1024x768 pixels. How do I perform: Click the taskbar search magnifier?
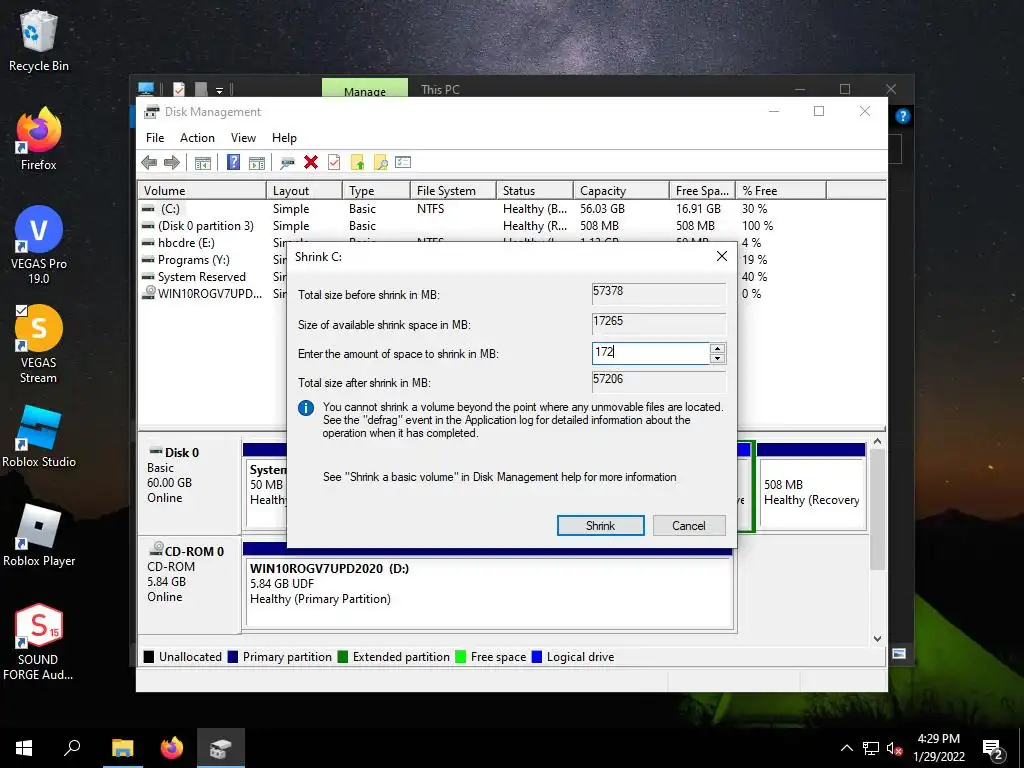[x=72, y=748]
